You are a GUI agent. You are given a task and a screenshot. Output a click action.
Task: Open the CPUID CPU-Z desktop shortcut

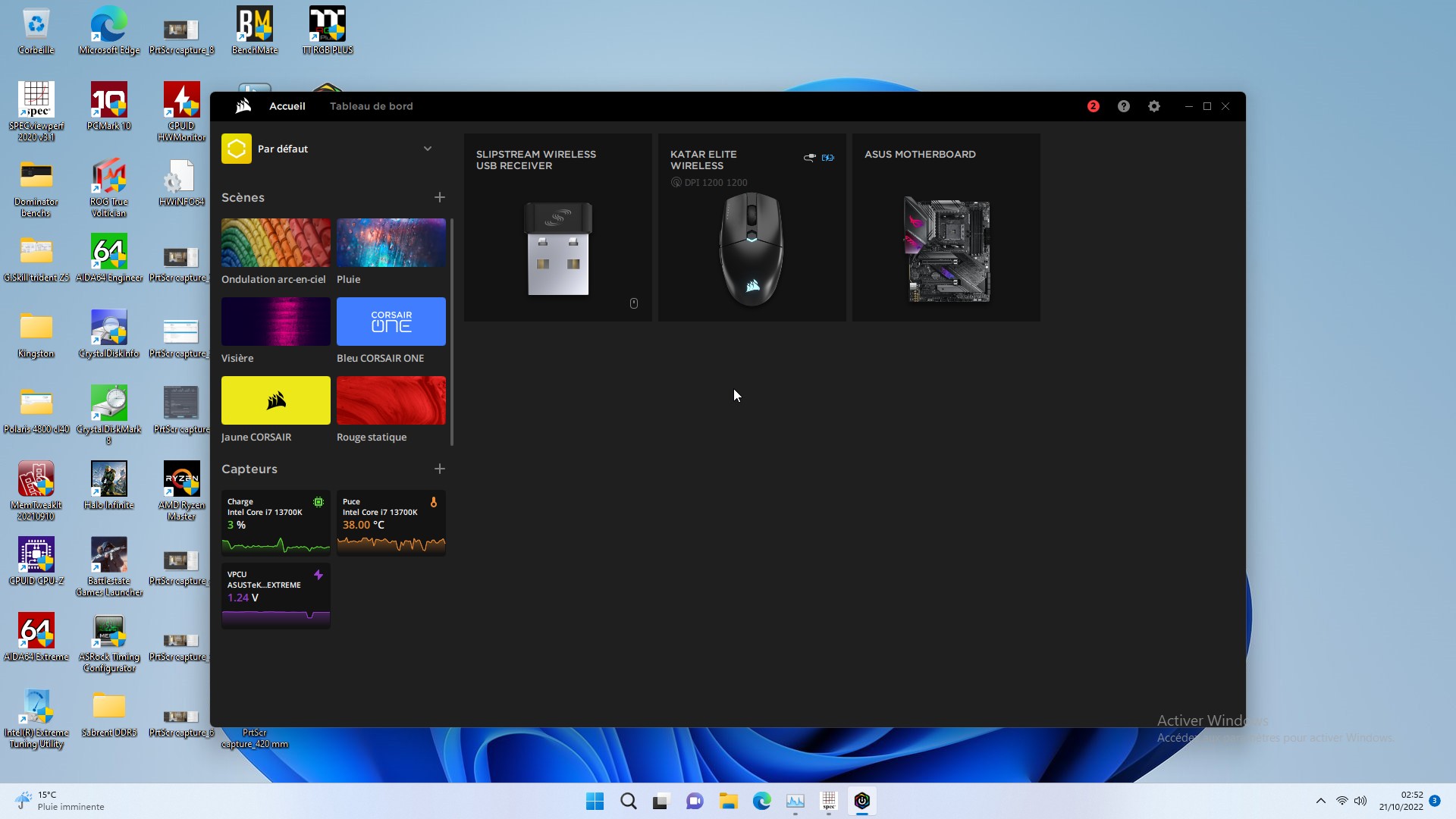tap(36, 561)
